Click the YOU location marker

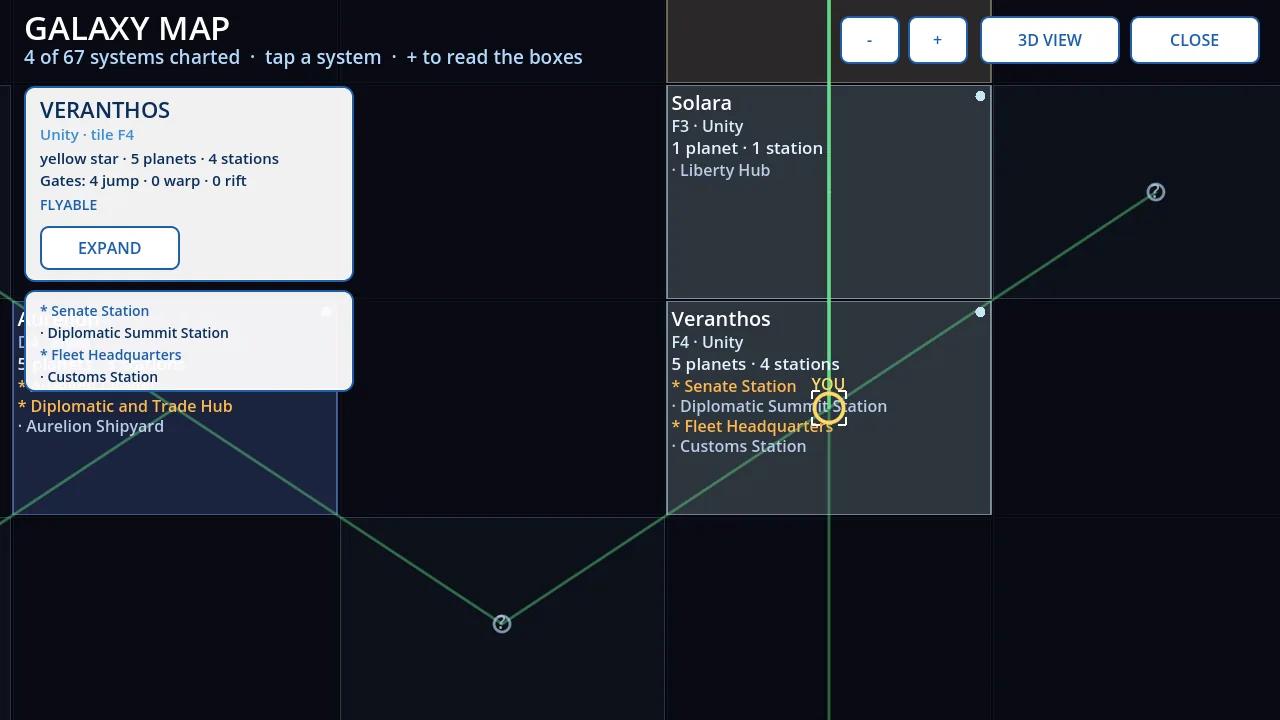[x=828, y=406]
